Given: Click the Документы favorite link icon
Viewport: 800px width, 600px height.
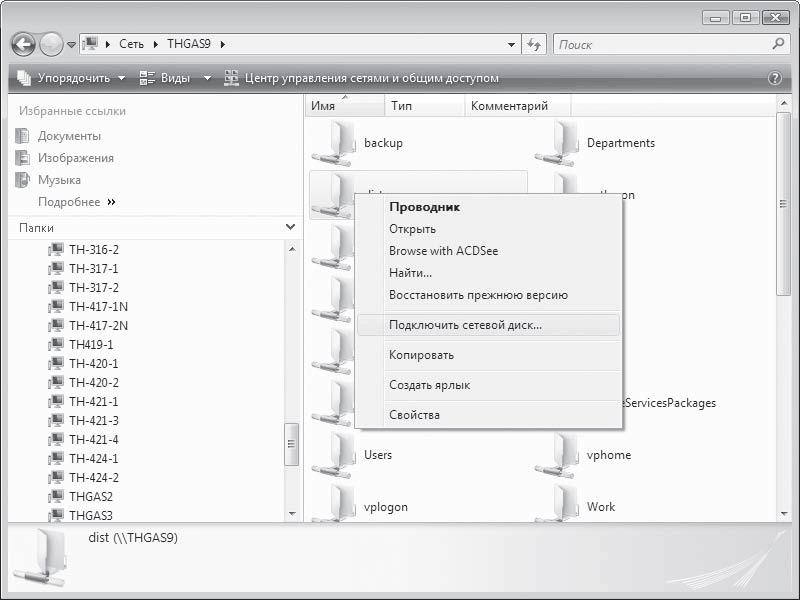Looking at the screenshot, I should [22, 136].
